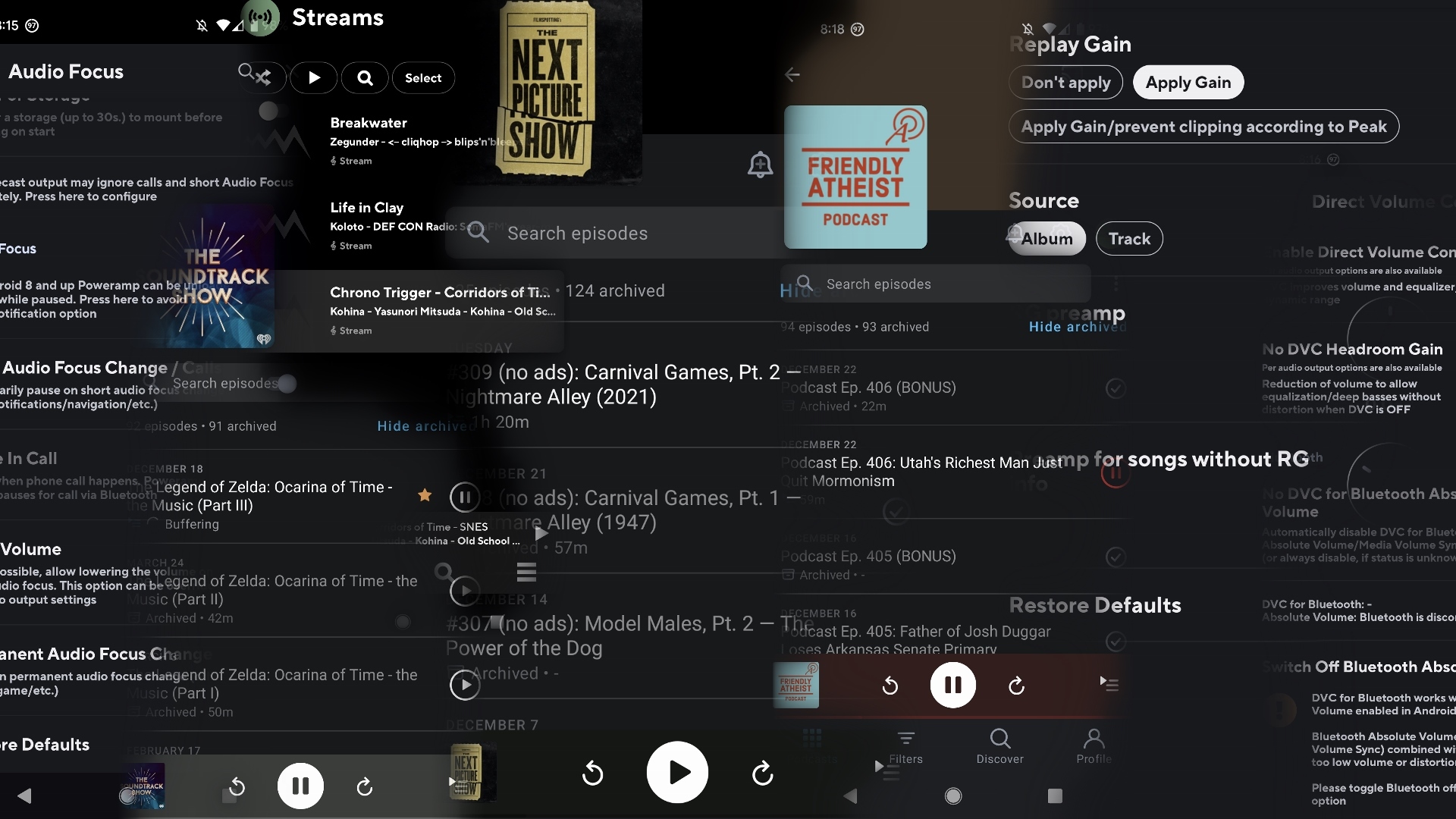Tap the rewind icon in bottom player
1456x819 pixels.
click(237, 785)
